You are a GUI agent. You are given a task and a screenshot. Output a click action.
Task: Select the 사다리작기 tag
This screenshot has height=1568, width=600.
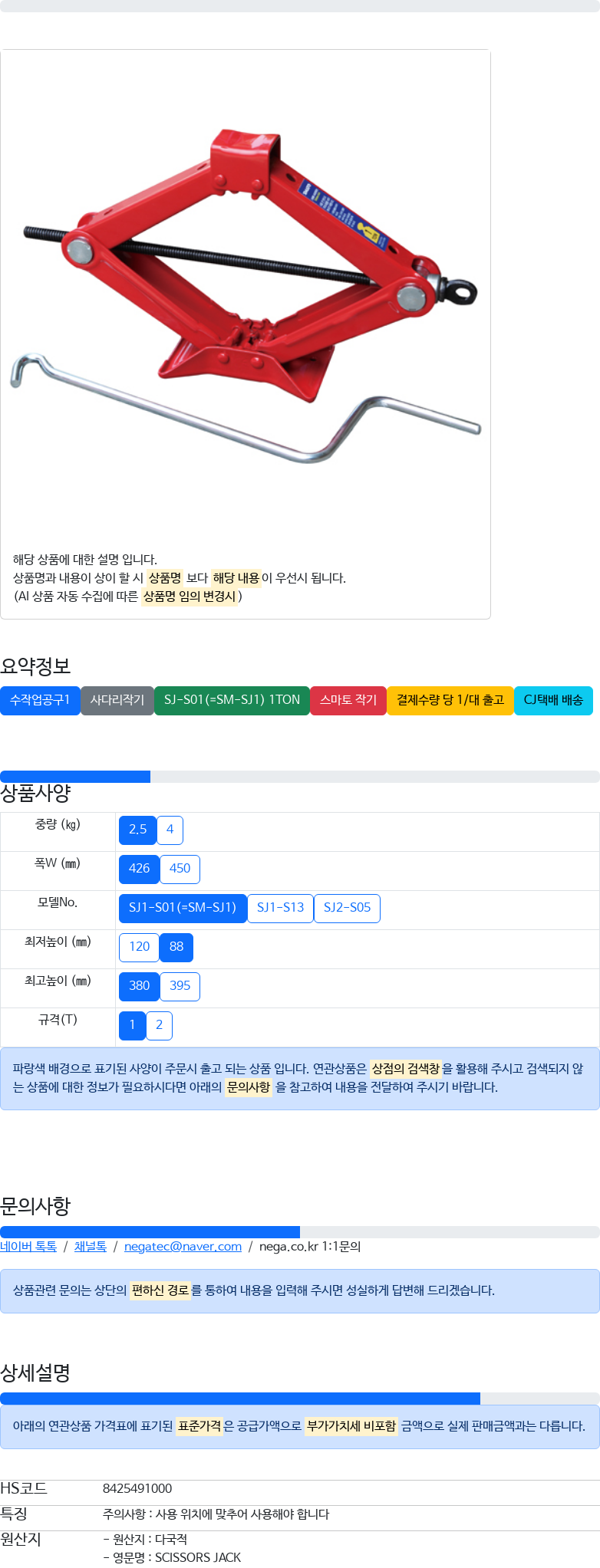click(x=117, y=700)
